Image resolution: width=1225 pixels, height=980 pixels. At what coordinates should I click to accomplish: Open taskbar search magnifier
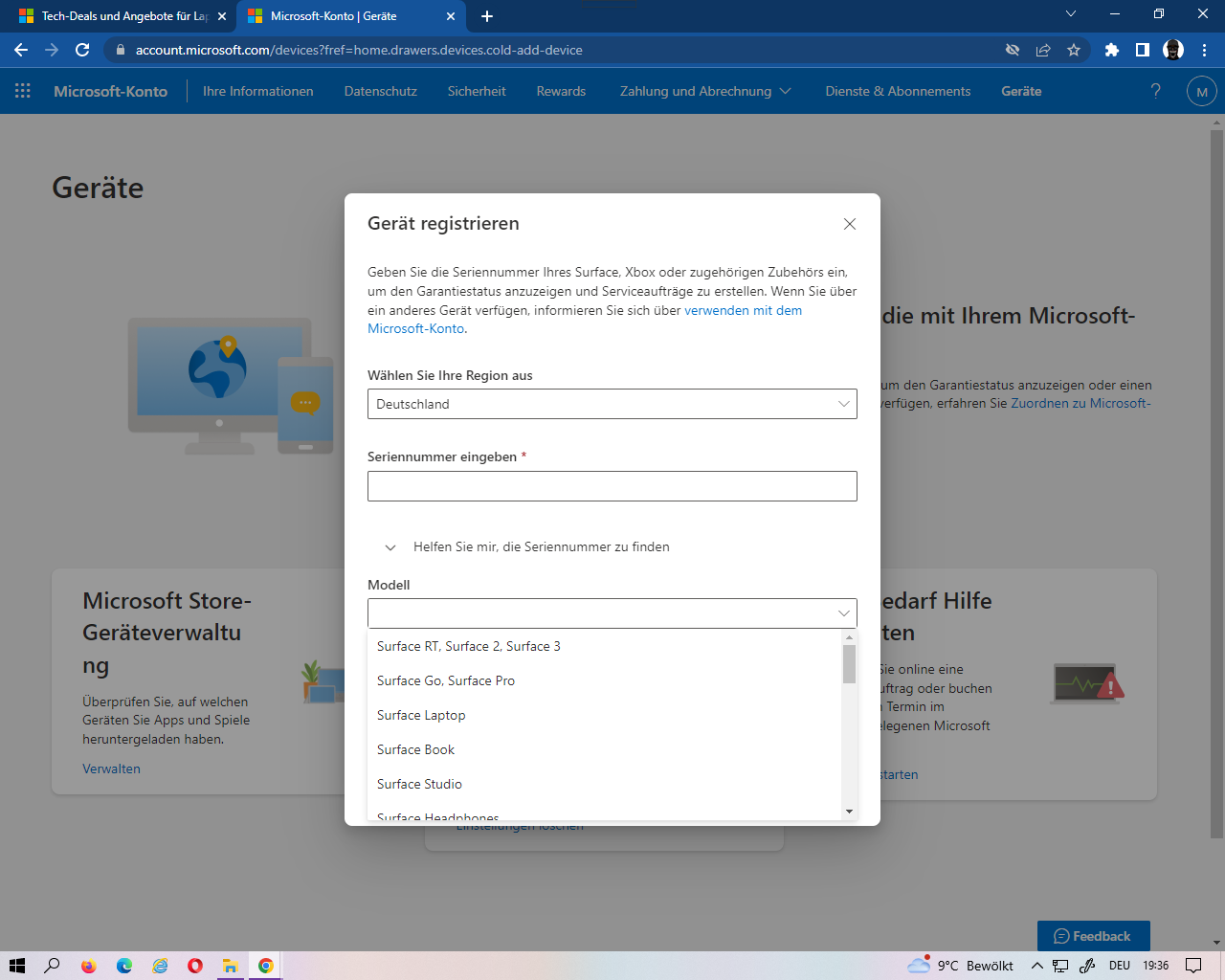click(x=52, y=966)
